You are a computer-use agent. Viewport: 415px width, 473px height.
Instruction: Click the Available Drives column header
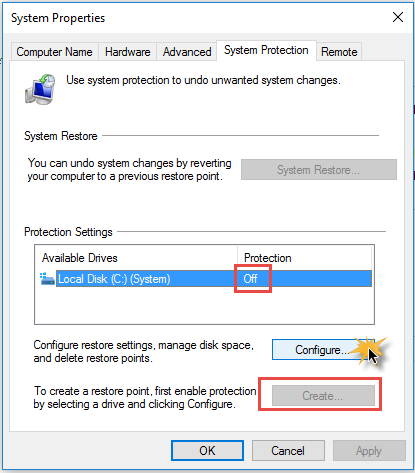pyautogui.click(x=136, y=258)
